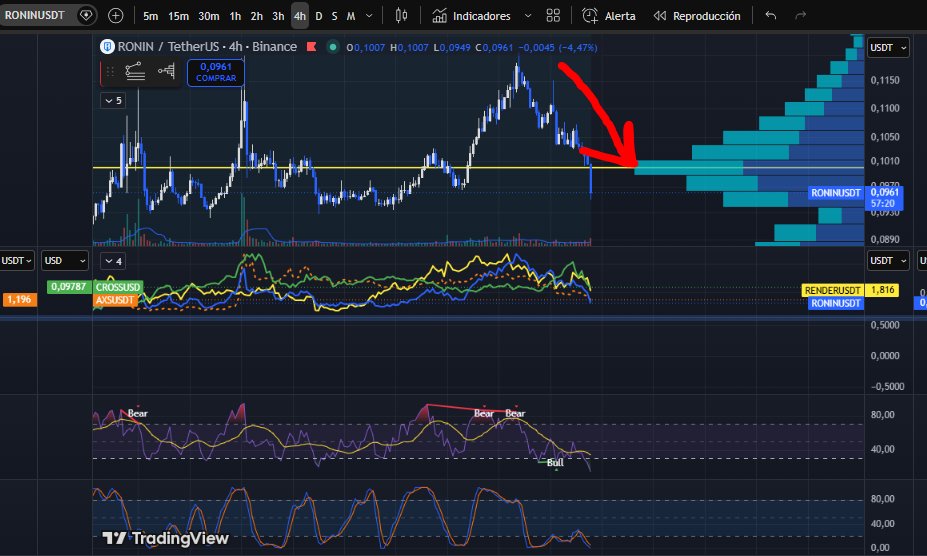This screenshot has width=927, height=556.
Task: Click the yellow horizontal price line
Action: pyautogui.click(x=364, y=167)
